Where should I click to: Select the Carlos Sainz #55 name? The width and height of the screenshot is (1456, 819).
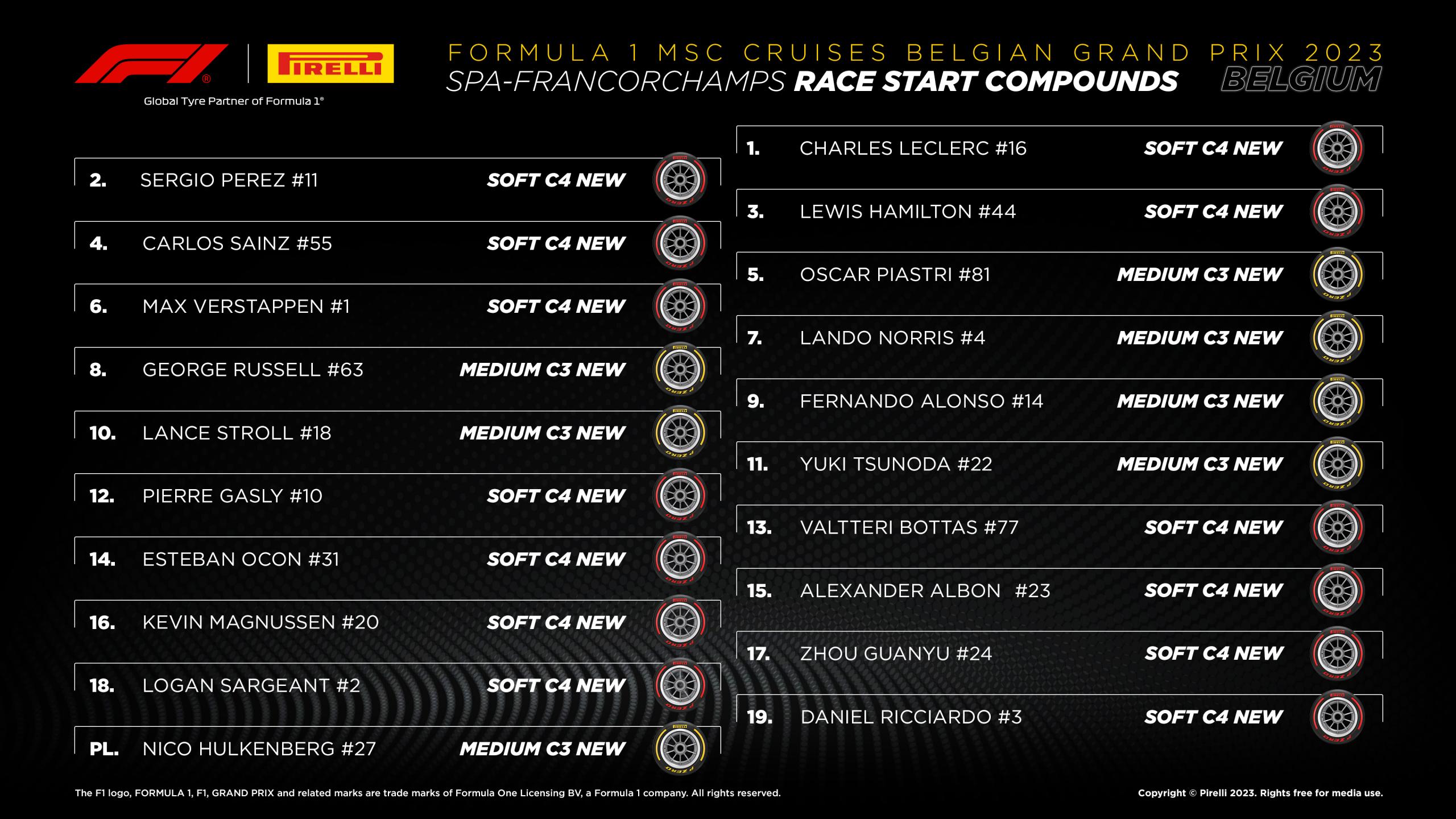pos(237,243)
